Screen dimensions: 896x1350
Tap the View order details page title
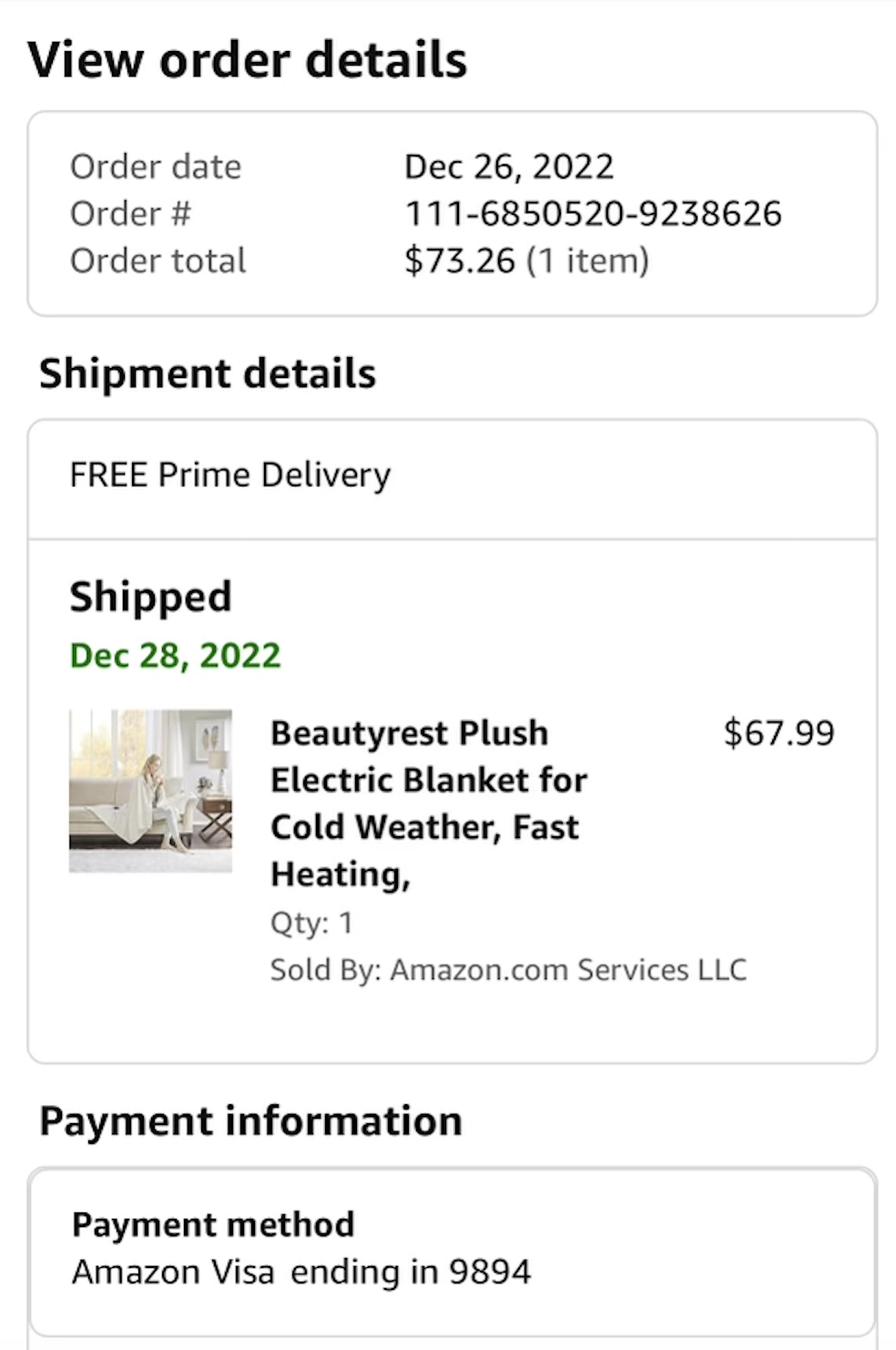point(247,60)
